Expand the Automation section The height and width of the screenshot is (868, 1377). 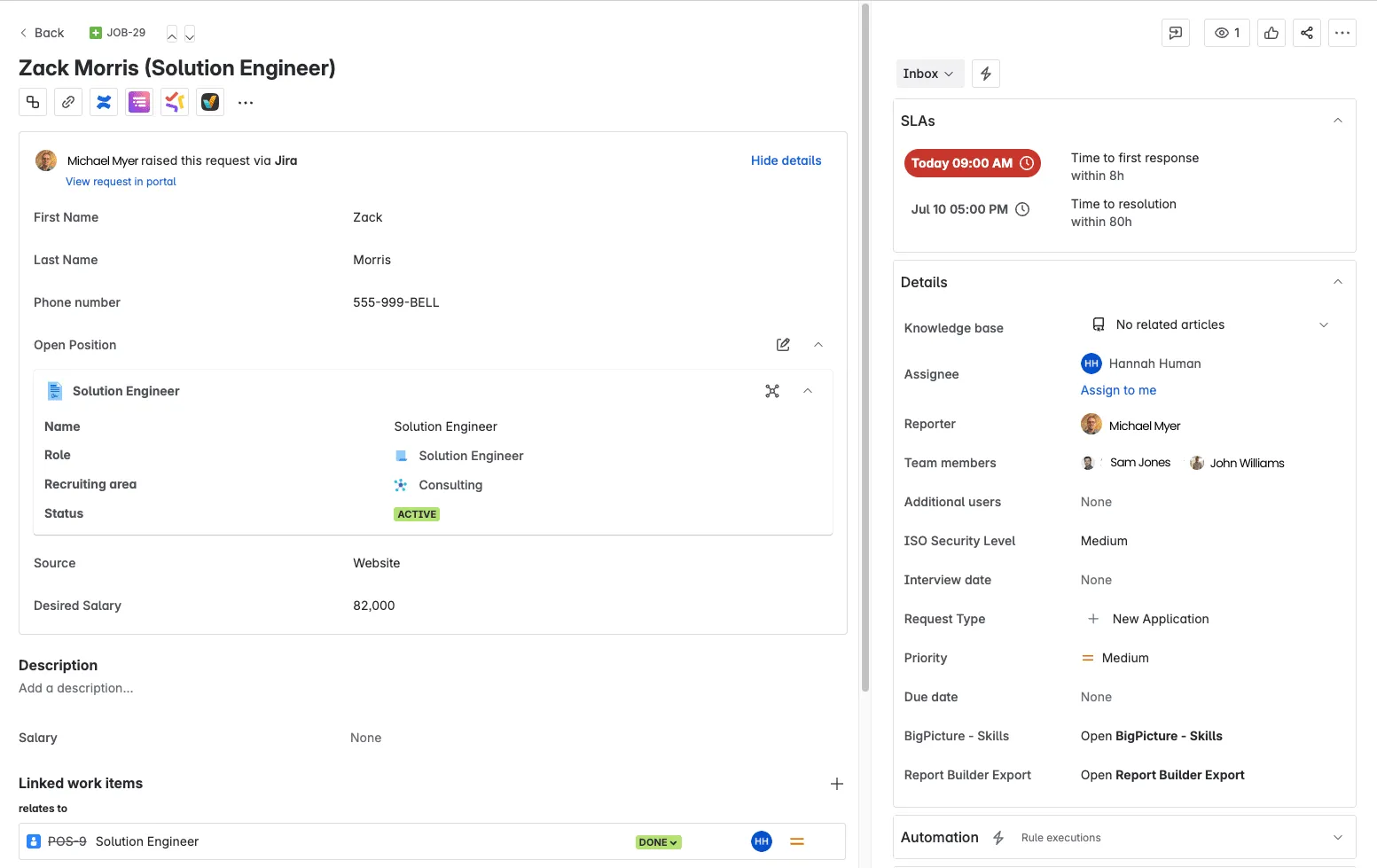pyautogui.click(x=1337, y=838)
